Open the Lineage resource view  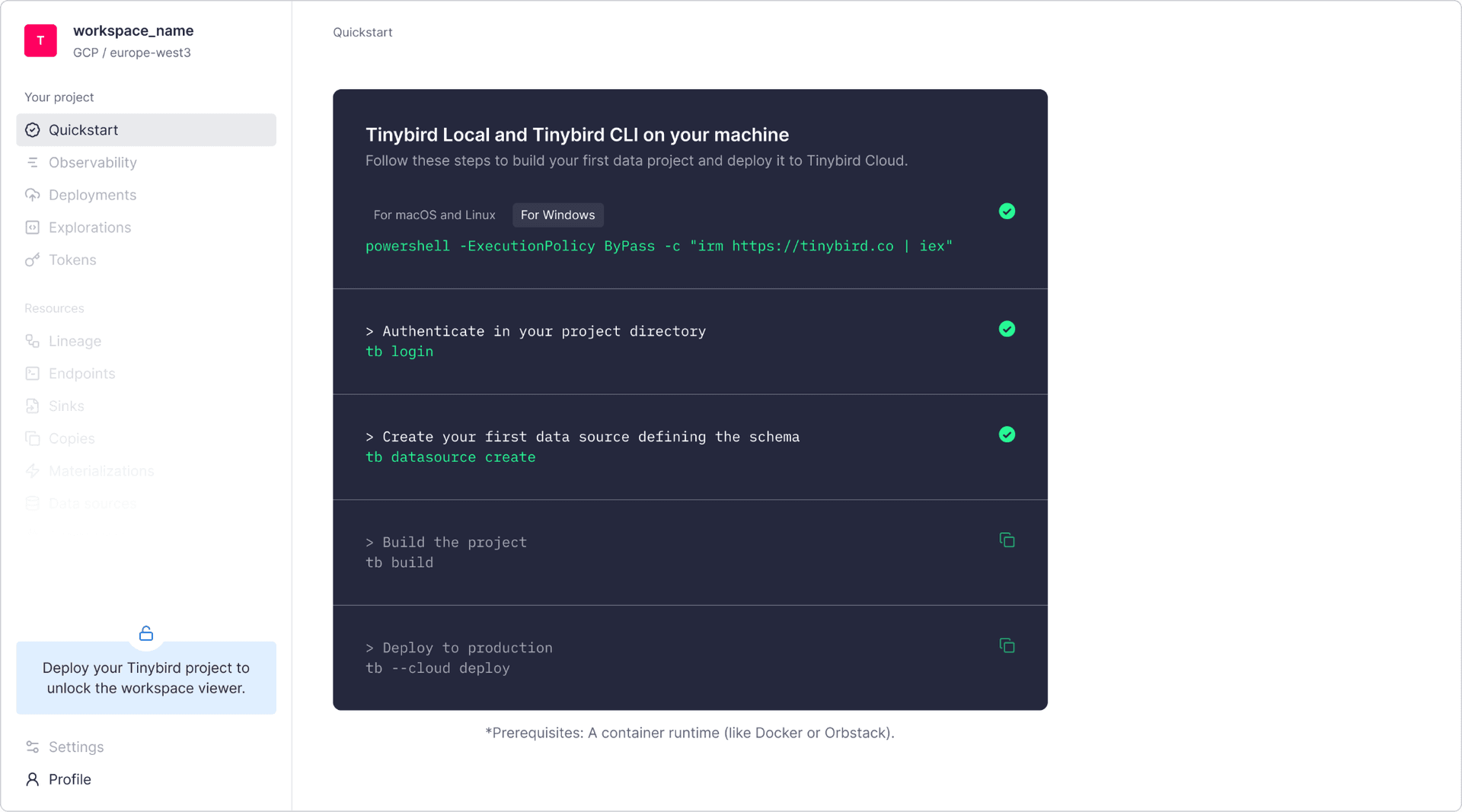click(x=75, y=341)
